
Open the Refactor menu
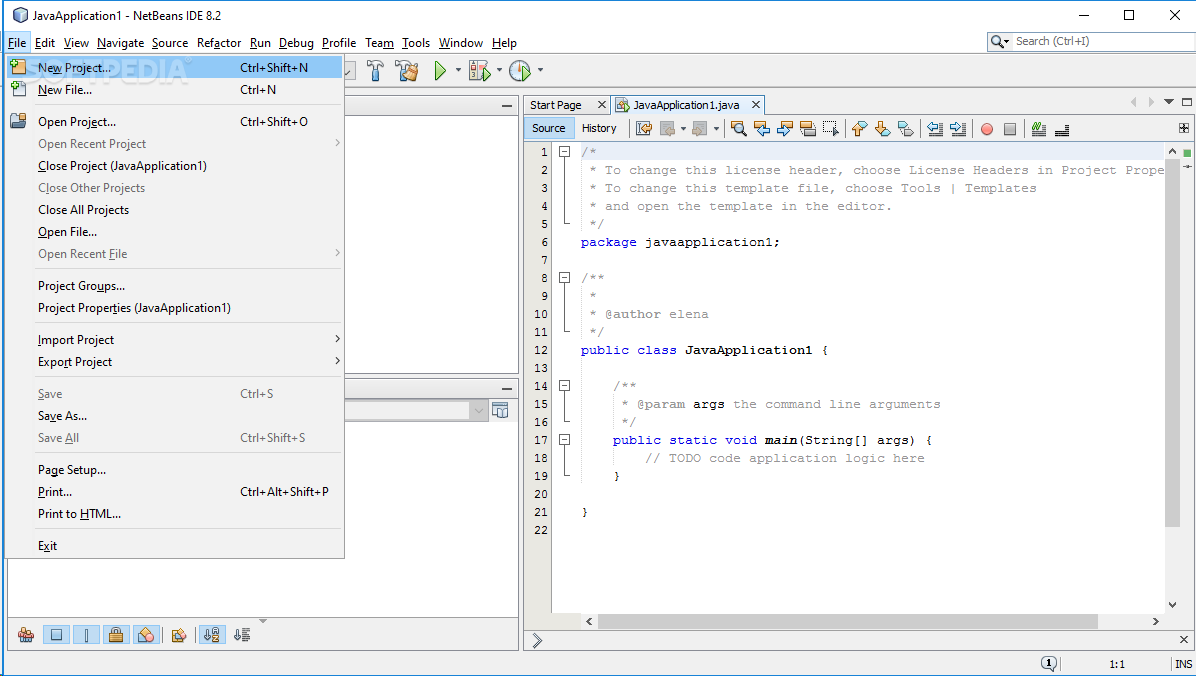[x=219, y=43]
